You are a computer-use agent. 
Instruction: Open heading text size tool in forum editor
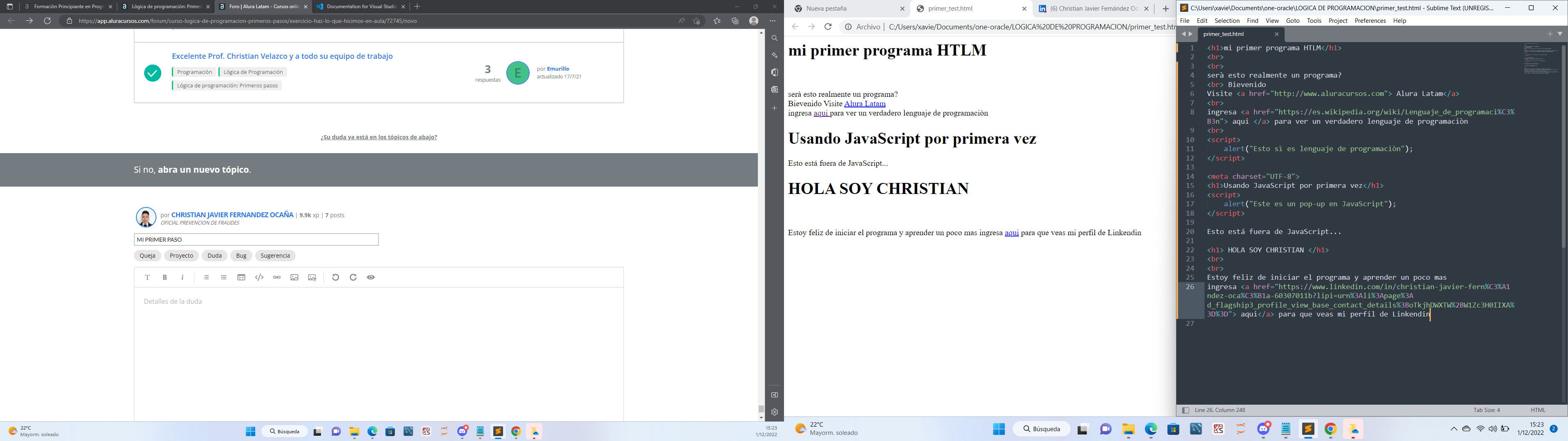(147, 277)
